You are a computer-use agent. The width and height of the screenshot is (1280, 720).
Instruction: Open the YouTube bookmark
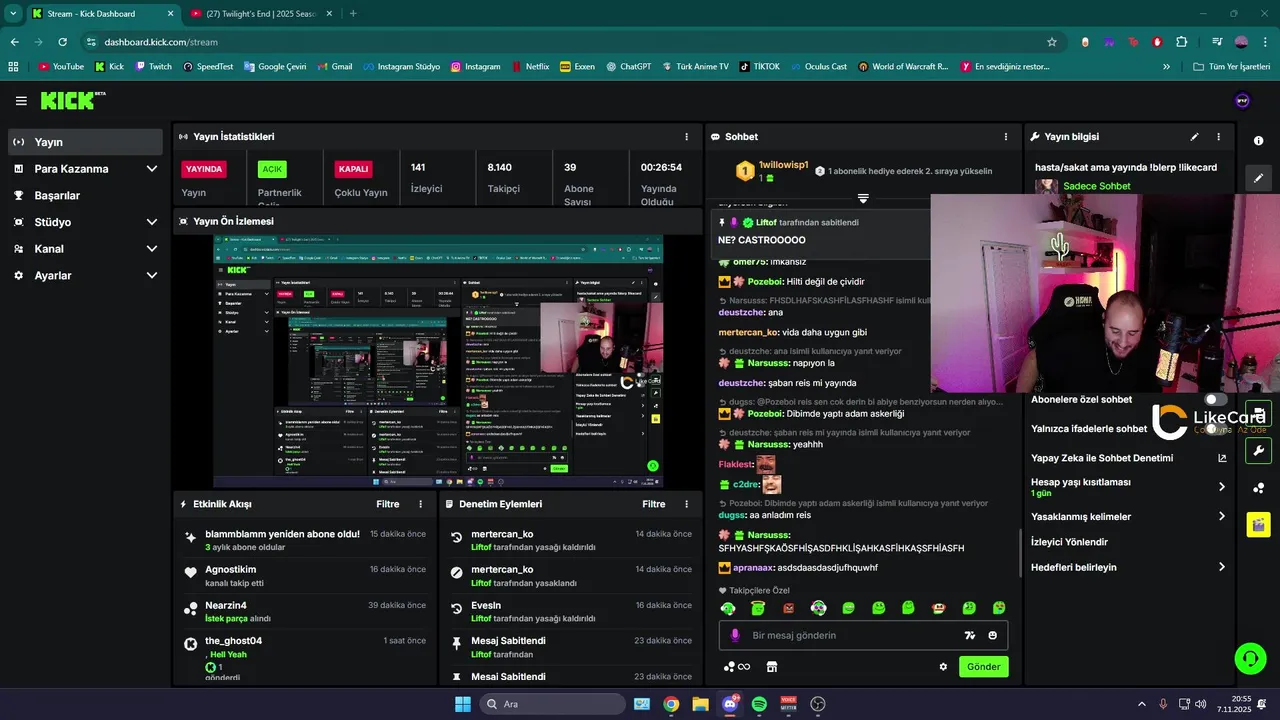[61, 67]
